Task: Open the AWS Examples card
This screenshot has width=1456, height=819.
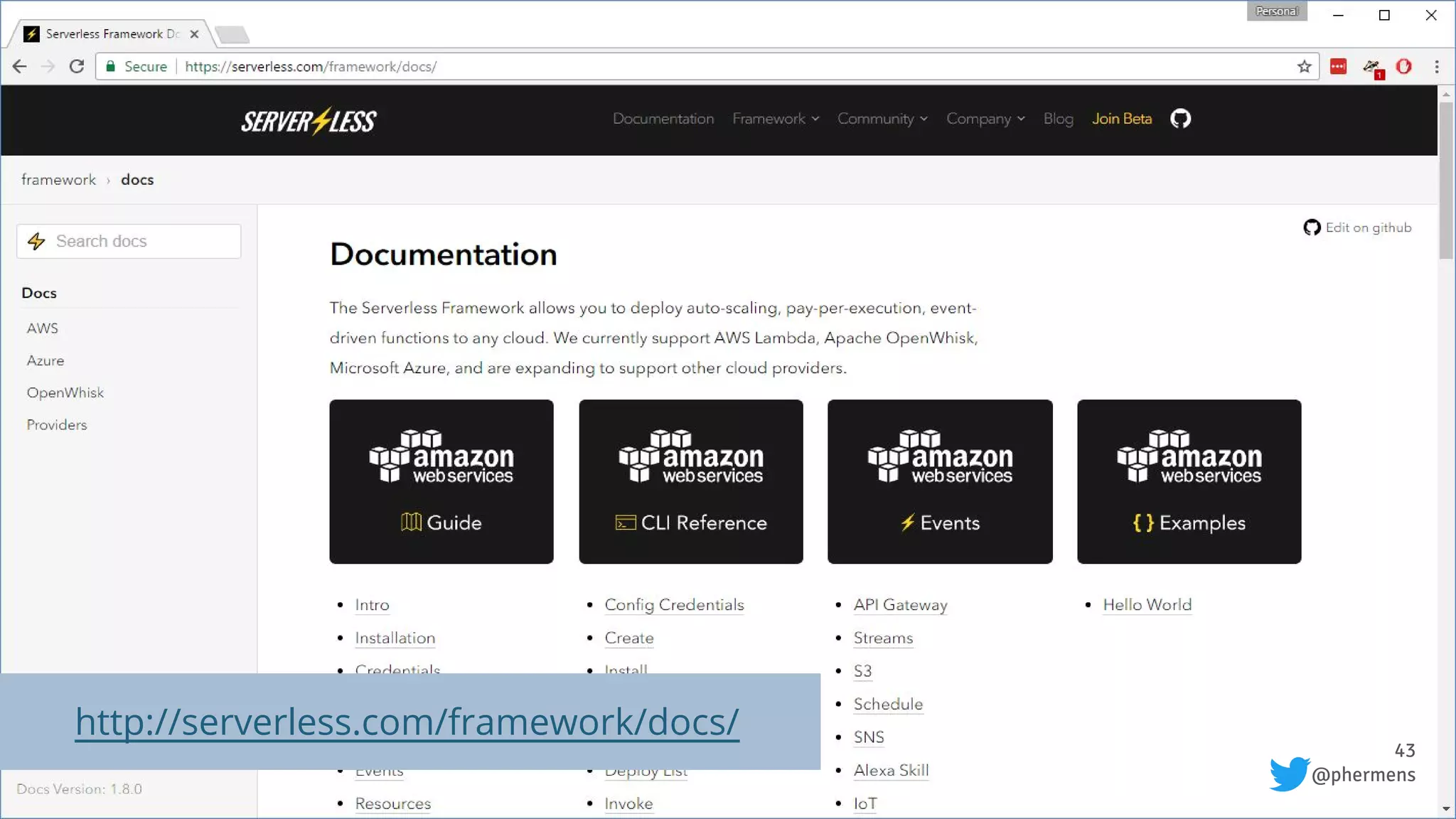Action: [1189, 481]
